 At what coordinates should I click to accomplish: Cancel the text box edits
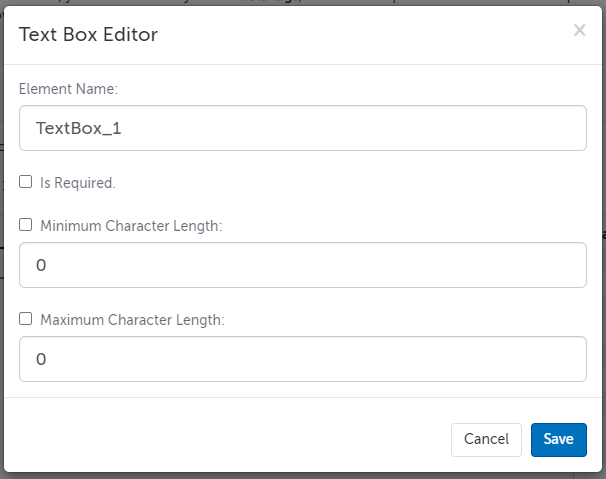pyautogui.click(x=486, y=439)
